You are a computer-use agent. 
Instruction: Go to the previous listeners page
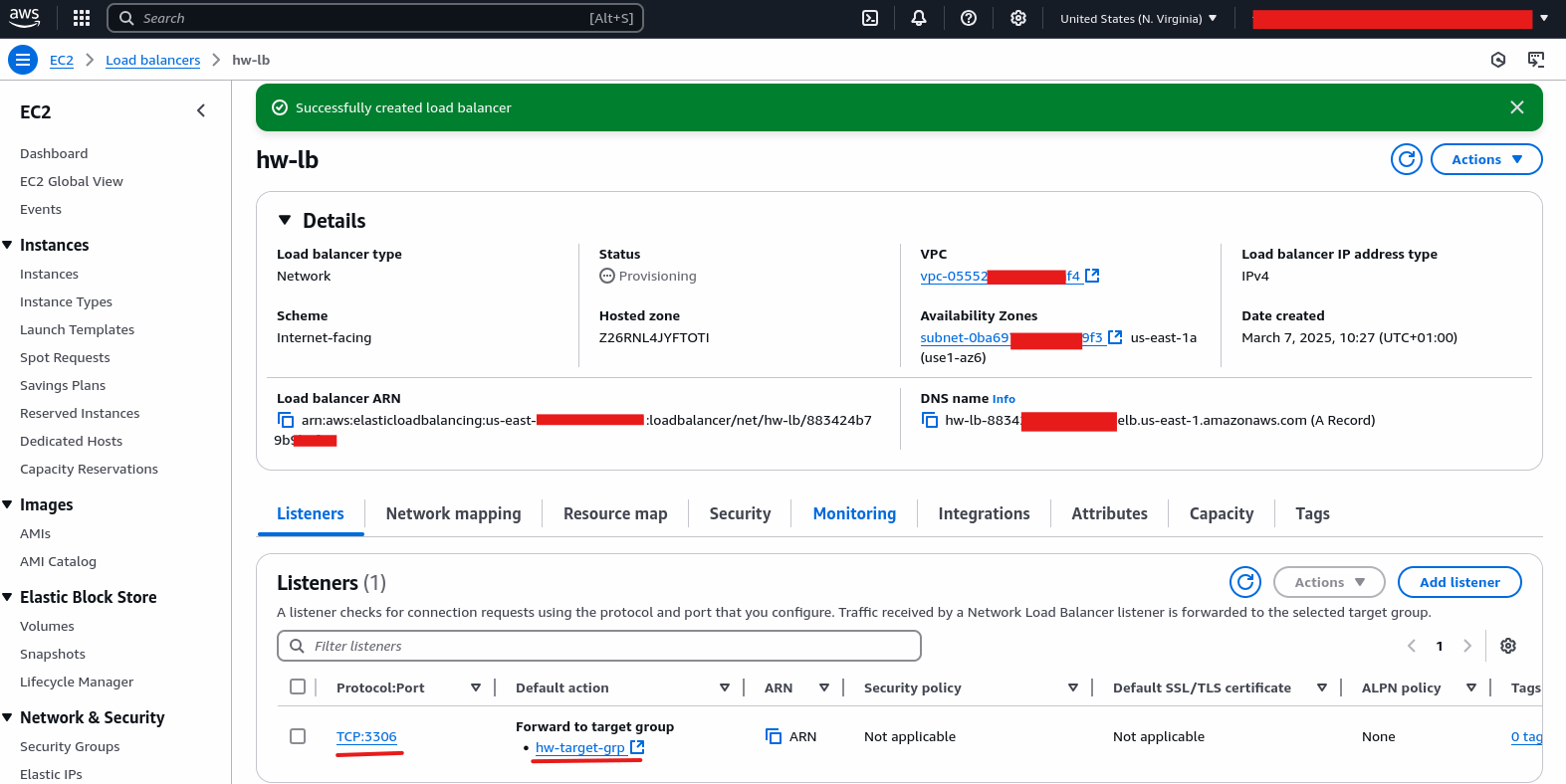pyautogui.click(x=1412, y=646)
